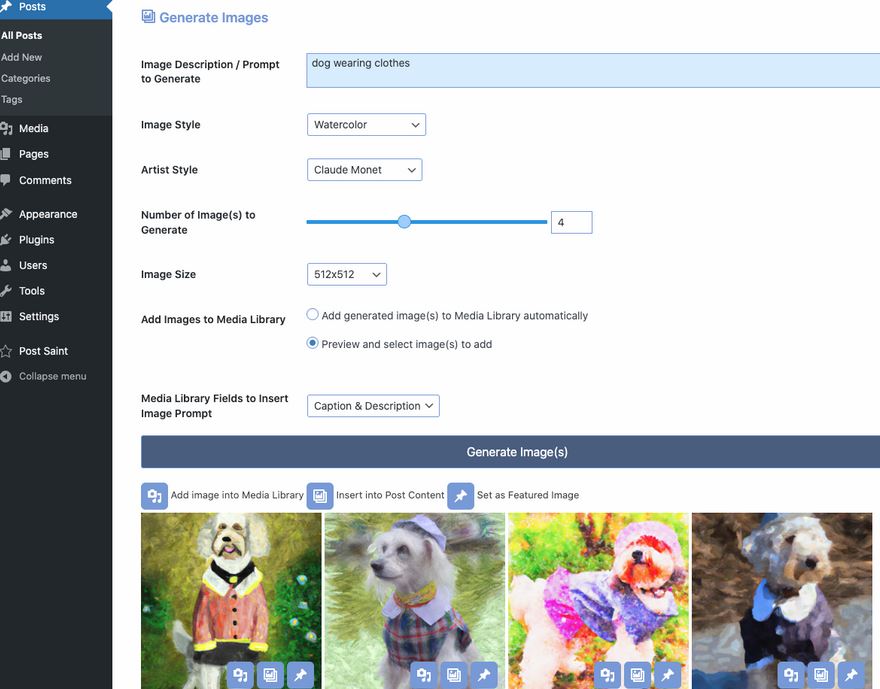Click the Media icon in sidebar

coord(6,128)
